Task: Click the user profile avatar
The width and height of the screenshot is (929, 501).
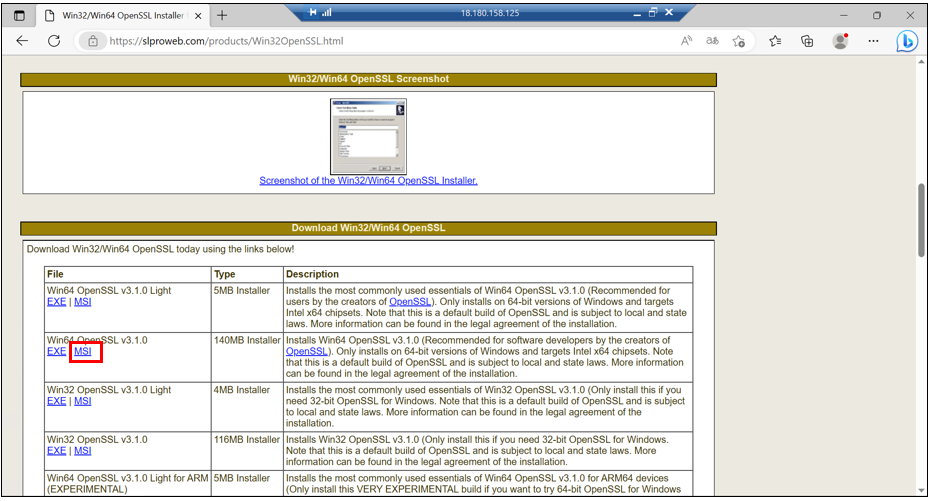Action: pyautogui.click(x=840, y=41)
